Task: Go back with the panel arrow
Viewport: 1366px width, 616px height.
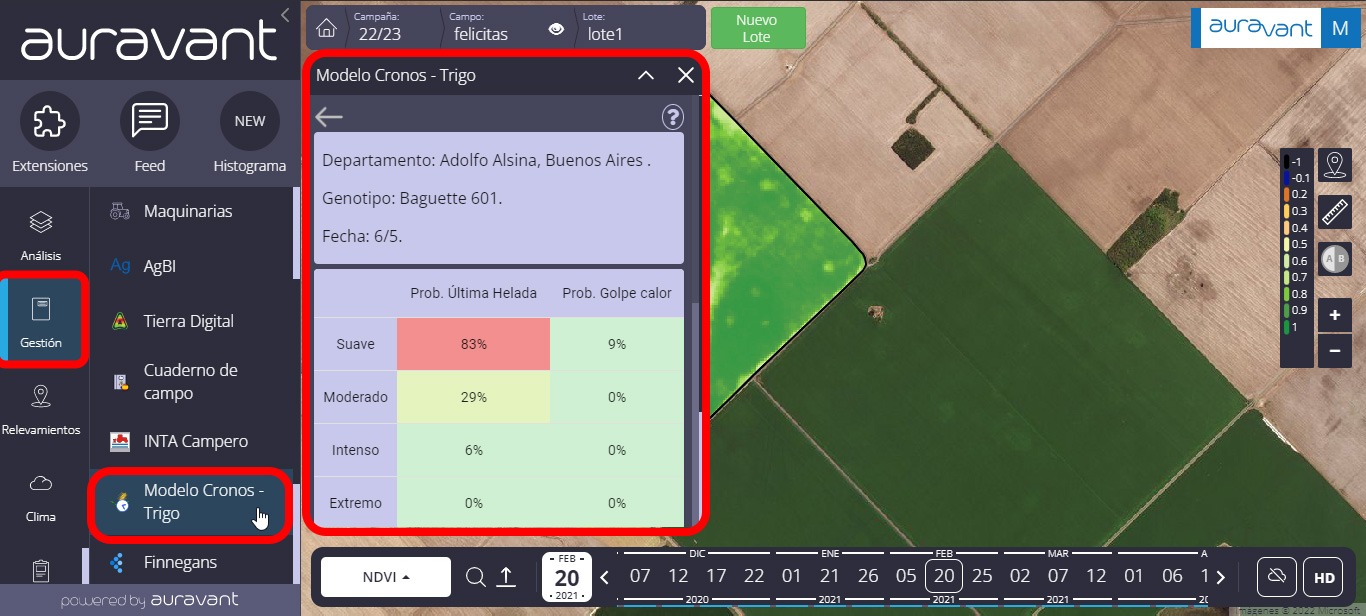Action: pyautogui.click(x=329, y=117)
